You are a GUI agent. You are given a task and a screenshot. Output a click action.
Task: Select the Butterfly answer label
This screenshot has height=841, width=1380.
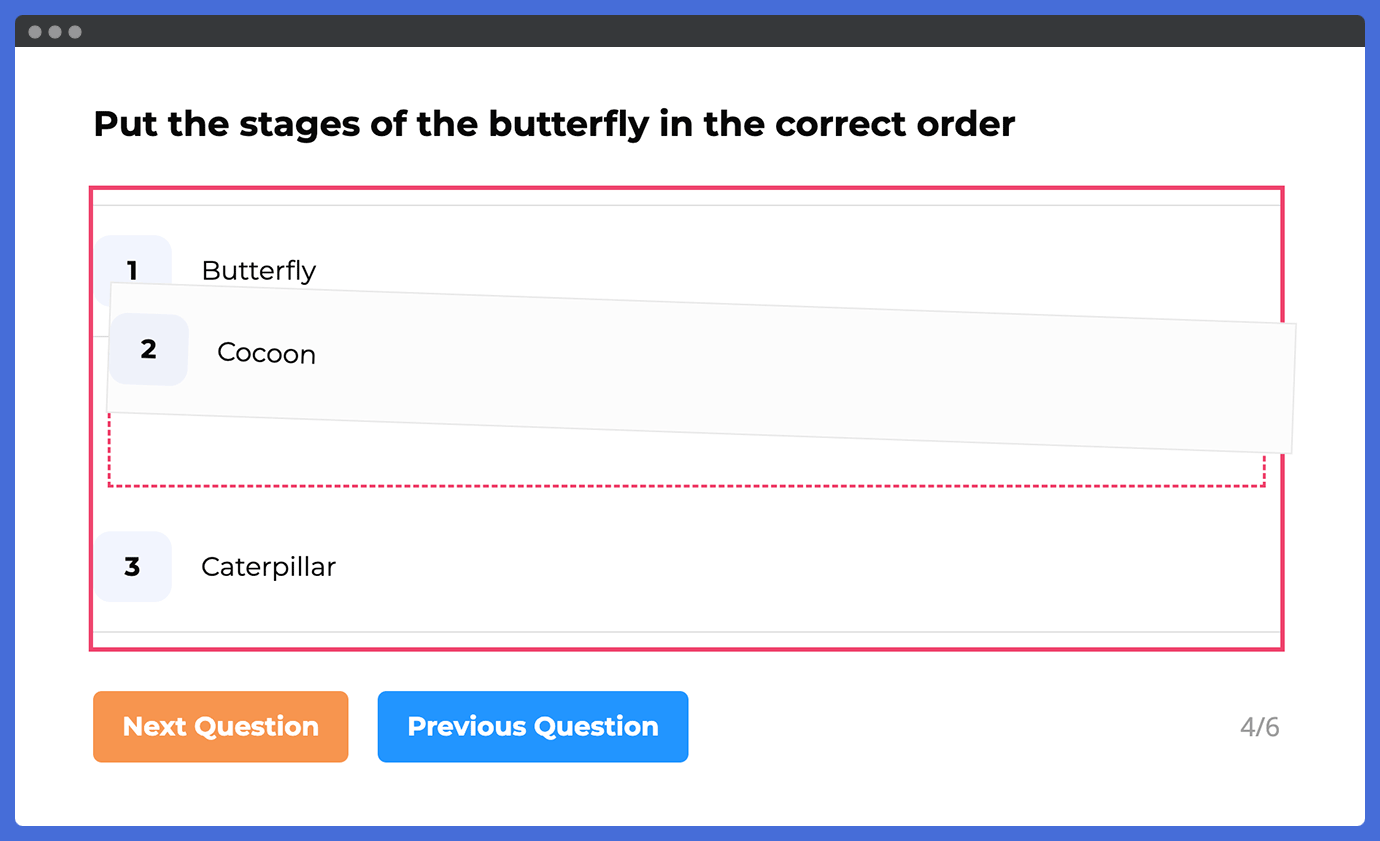coord(259,271)
